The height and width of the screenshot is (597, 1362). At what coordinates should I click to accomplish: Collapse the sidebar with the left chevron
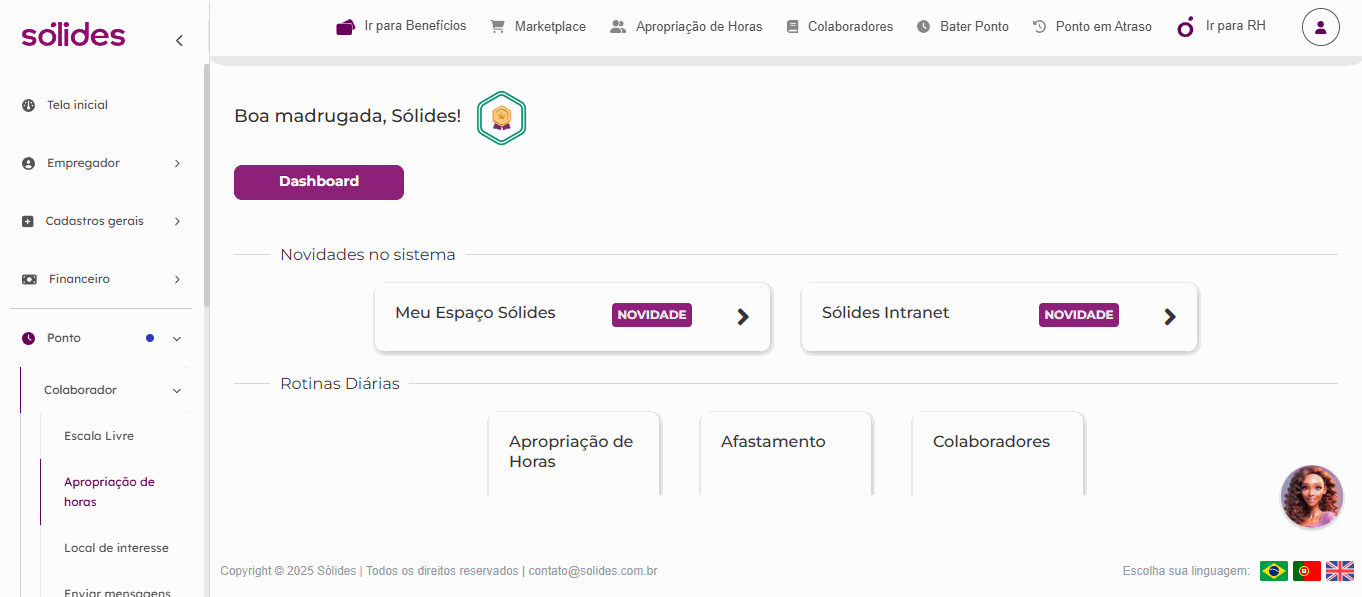179,41
